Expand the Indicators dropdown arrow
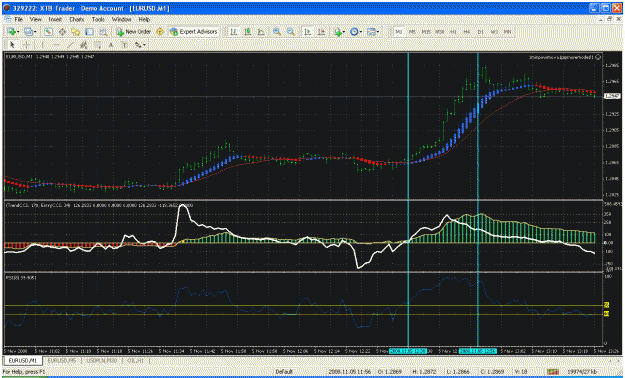The image size is (625, 378). point(344,32)
